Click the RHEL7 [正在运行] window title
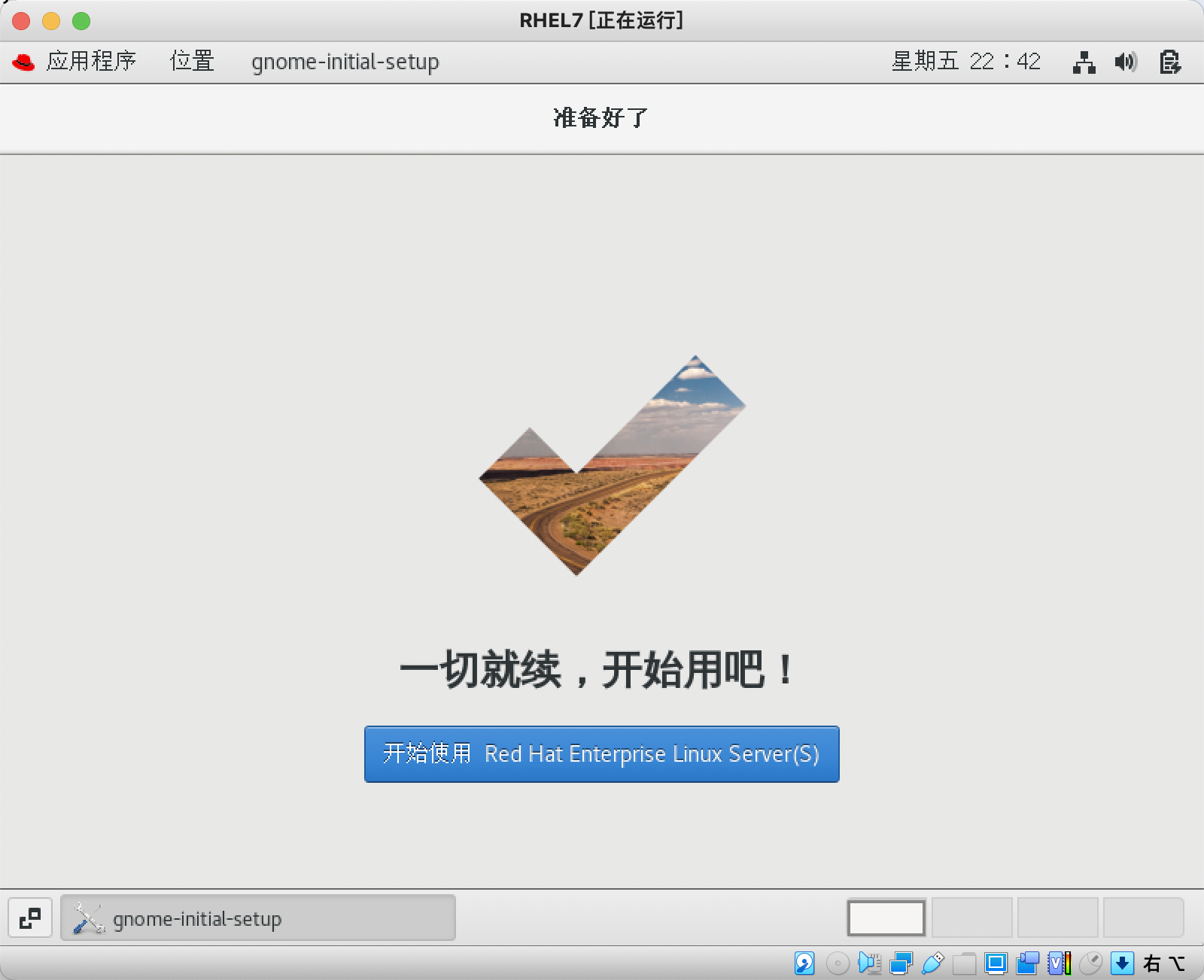The width and height of the screenshot is (1204, 980). pos(601,20)
